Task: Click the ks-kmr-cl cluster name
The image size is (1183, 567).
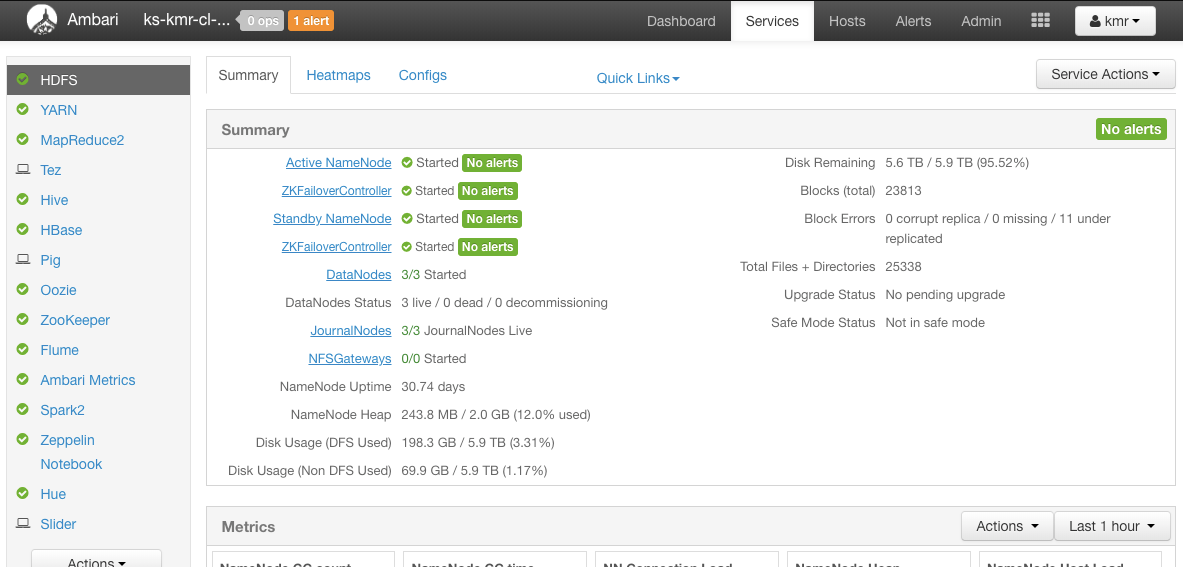Action: 187,20
